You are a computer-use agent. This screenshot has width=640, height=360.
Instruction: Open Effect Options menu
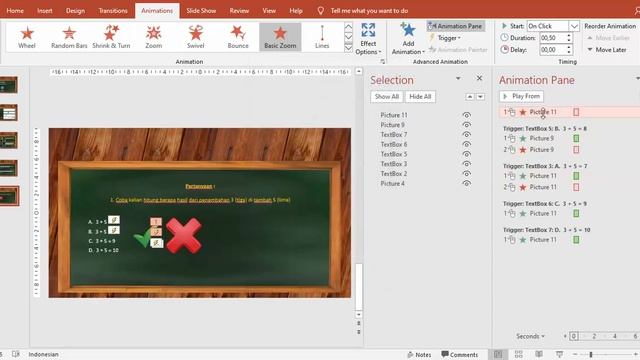pyautogui.click(x=368, y=38)
